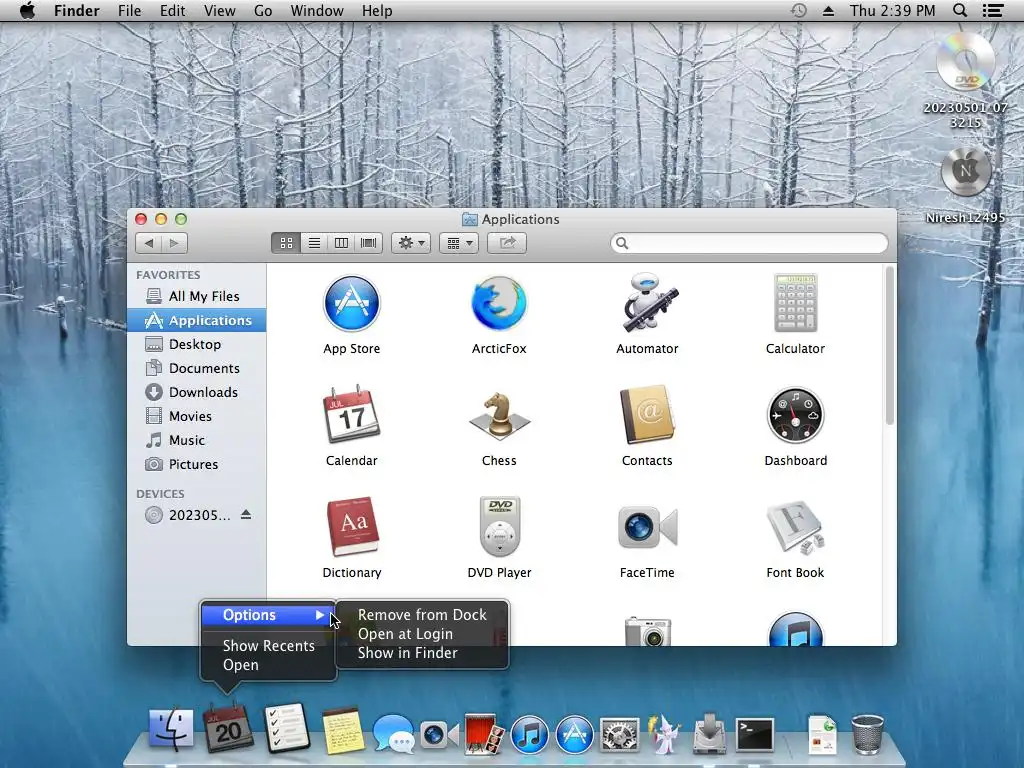1024x768 pixels.
Task: Open the Time Machine menu bar icon
Action: (798, 10)
